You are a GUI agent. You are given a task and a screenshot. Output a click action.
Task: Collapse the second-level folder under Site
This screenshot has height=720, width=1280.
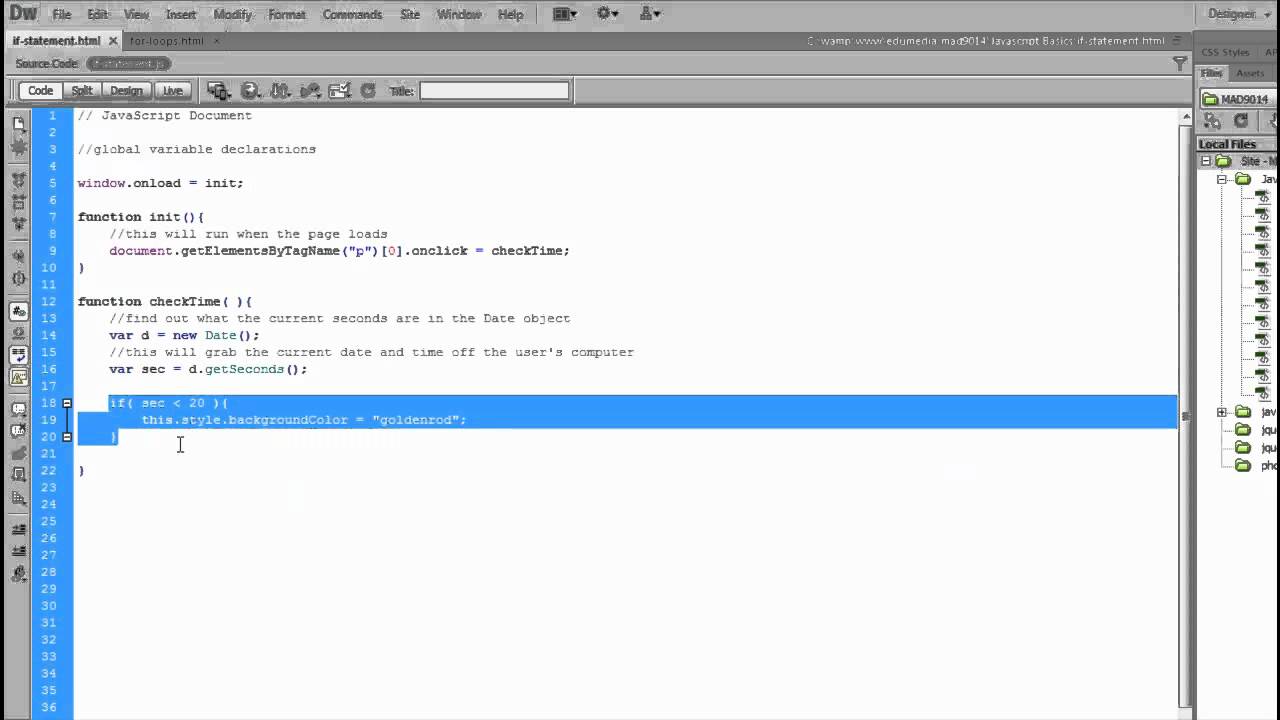(1222, 179)
